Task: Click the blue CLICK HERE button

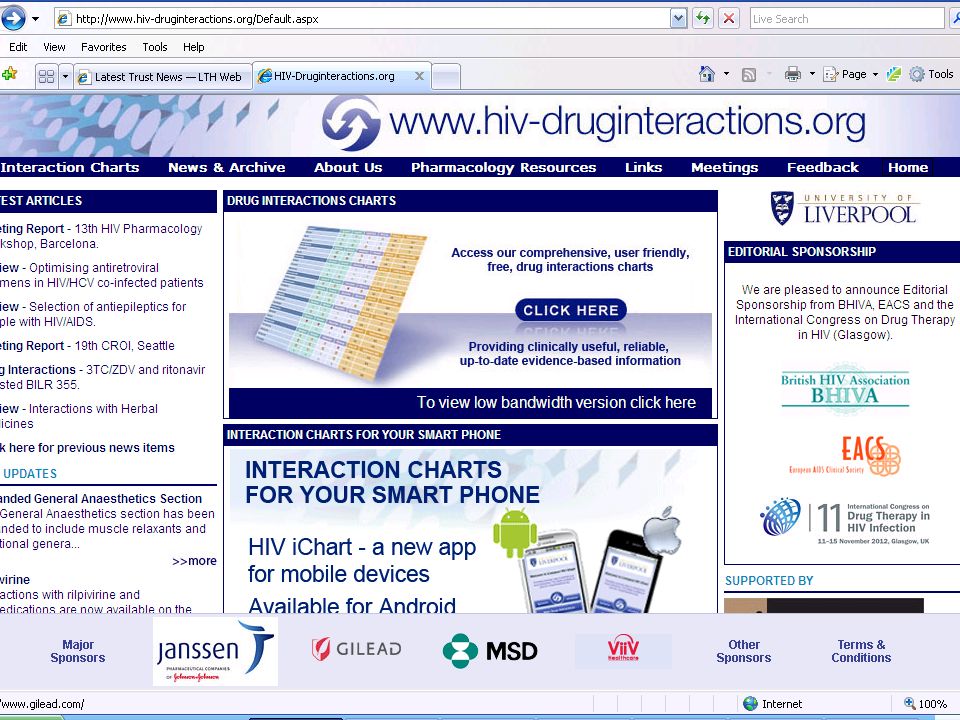Action: [x=571, y=310]
